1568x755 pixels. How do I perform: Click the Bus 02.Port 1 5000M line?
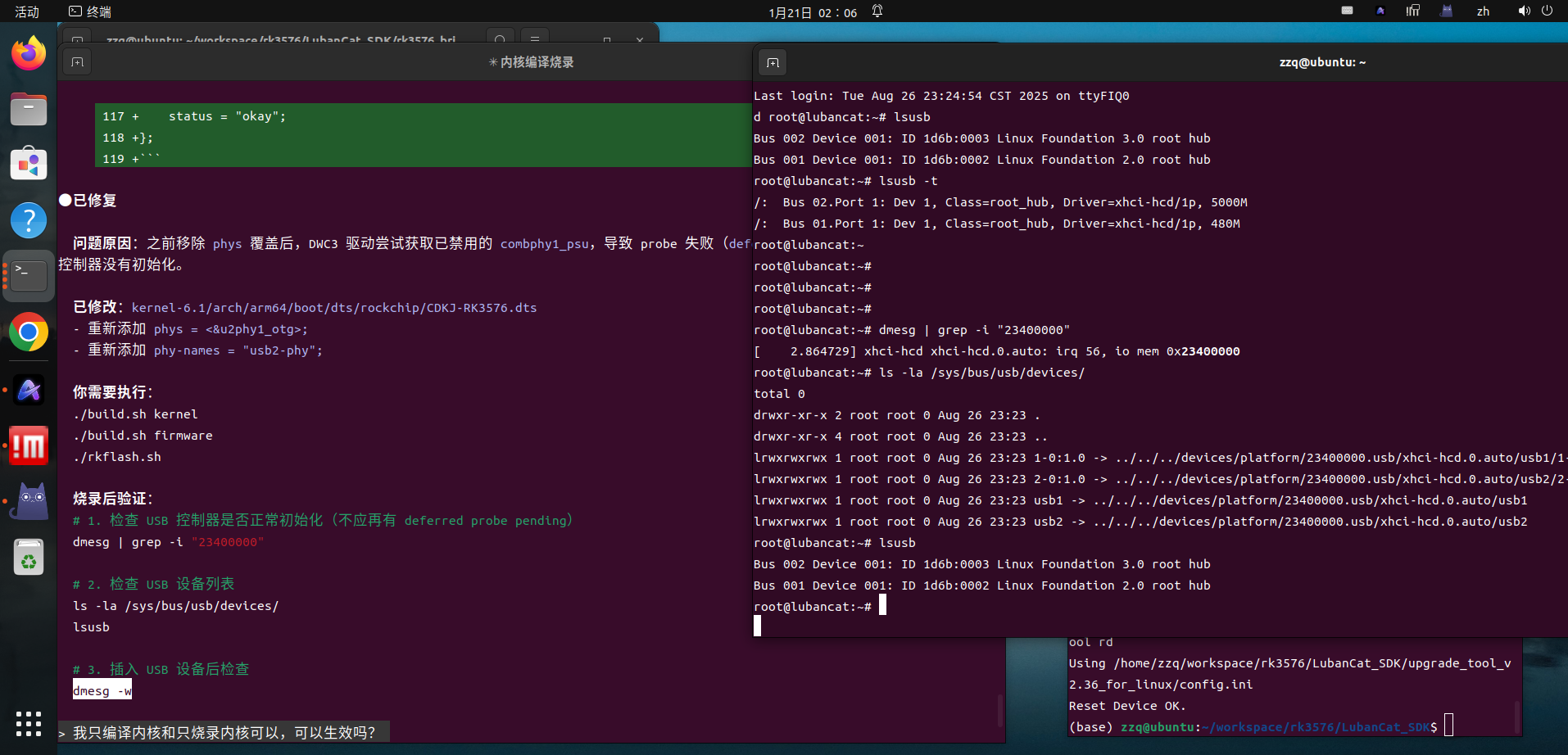coord(1000,202)
